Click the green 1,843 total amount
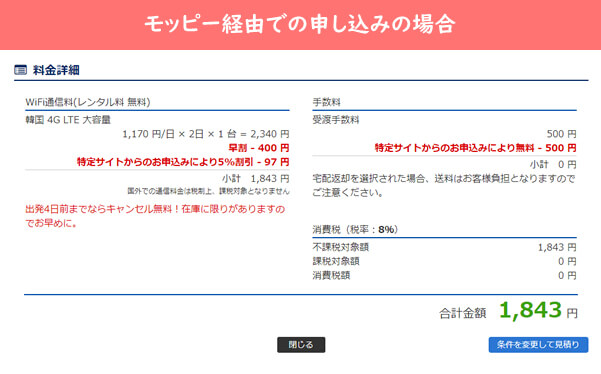The image size is (601, 374). pos(530,310)
